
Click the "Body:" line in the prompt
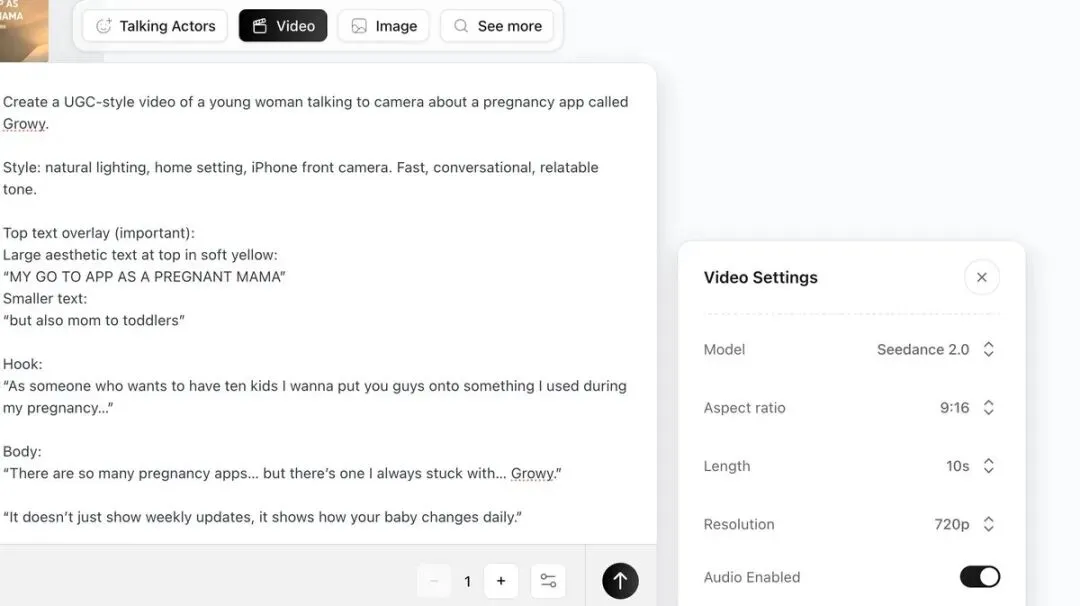(22, 452)
